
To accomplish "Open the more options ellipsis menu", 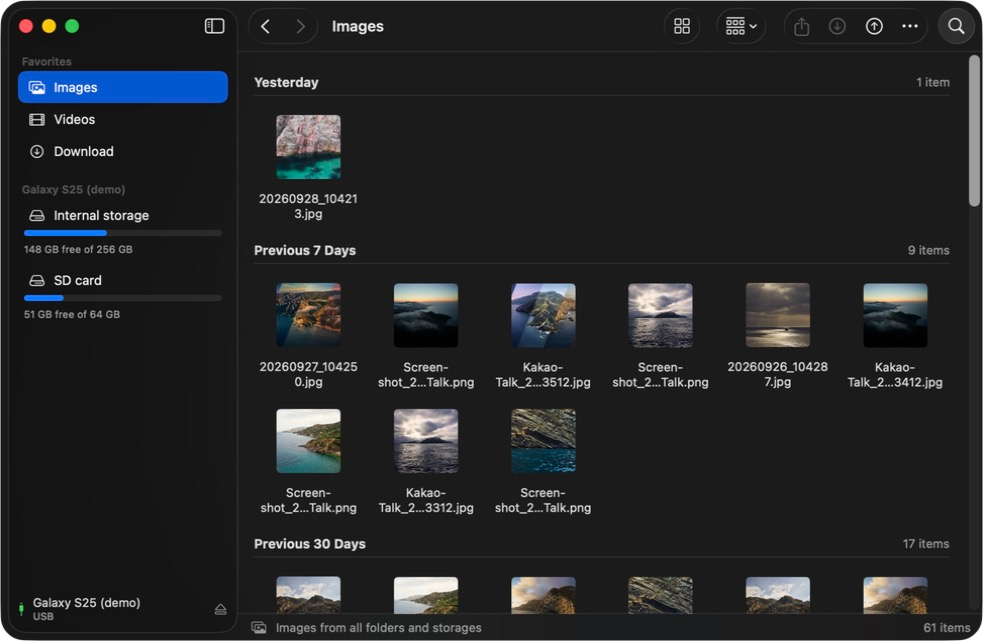I will point(910,26).
